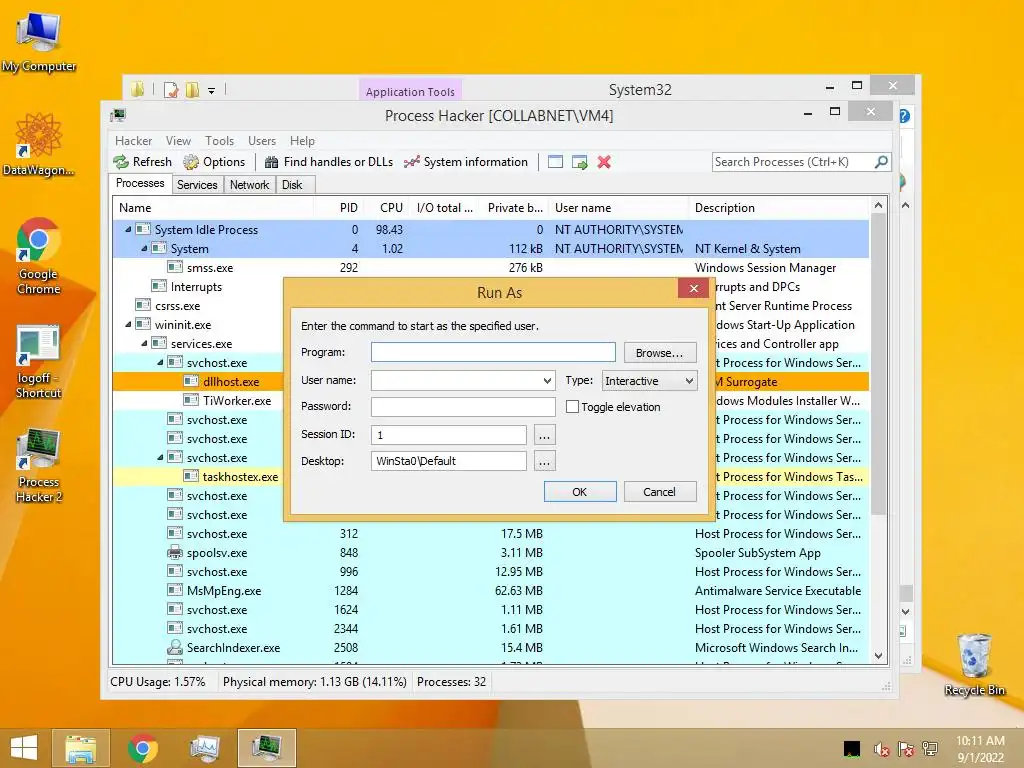Click the Session ID ellipsis button

pyautogui.click(x=544, y=435)
